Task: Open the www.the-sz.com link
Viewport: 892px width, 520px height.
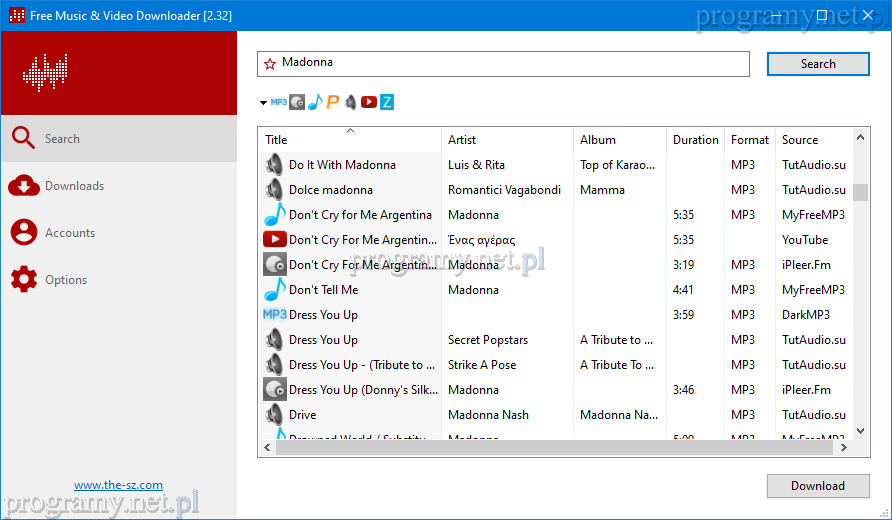Action: [x=118, y=485]
